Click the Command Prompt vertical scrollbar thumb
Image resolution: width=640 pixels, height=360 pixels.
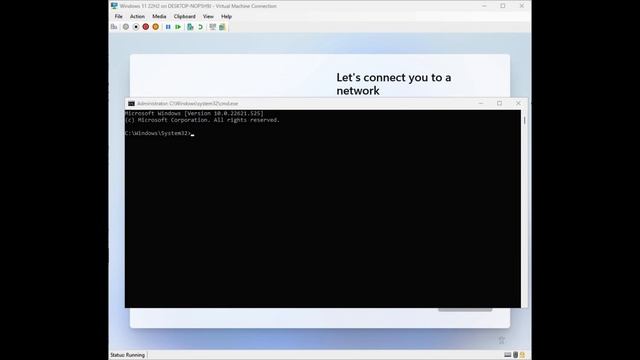(524, 120)
